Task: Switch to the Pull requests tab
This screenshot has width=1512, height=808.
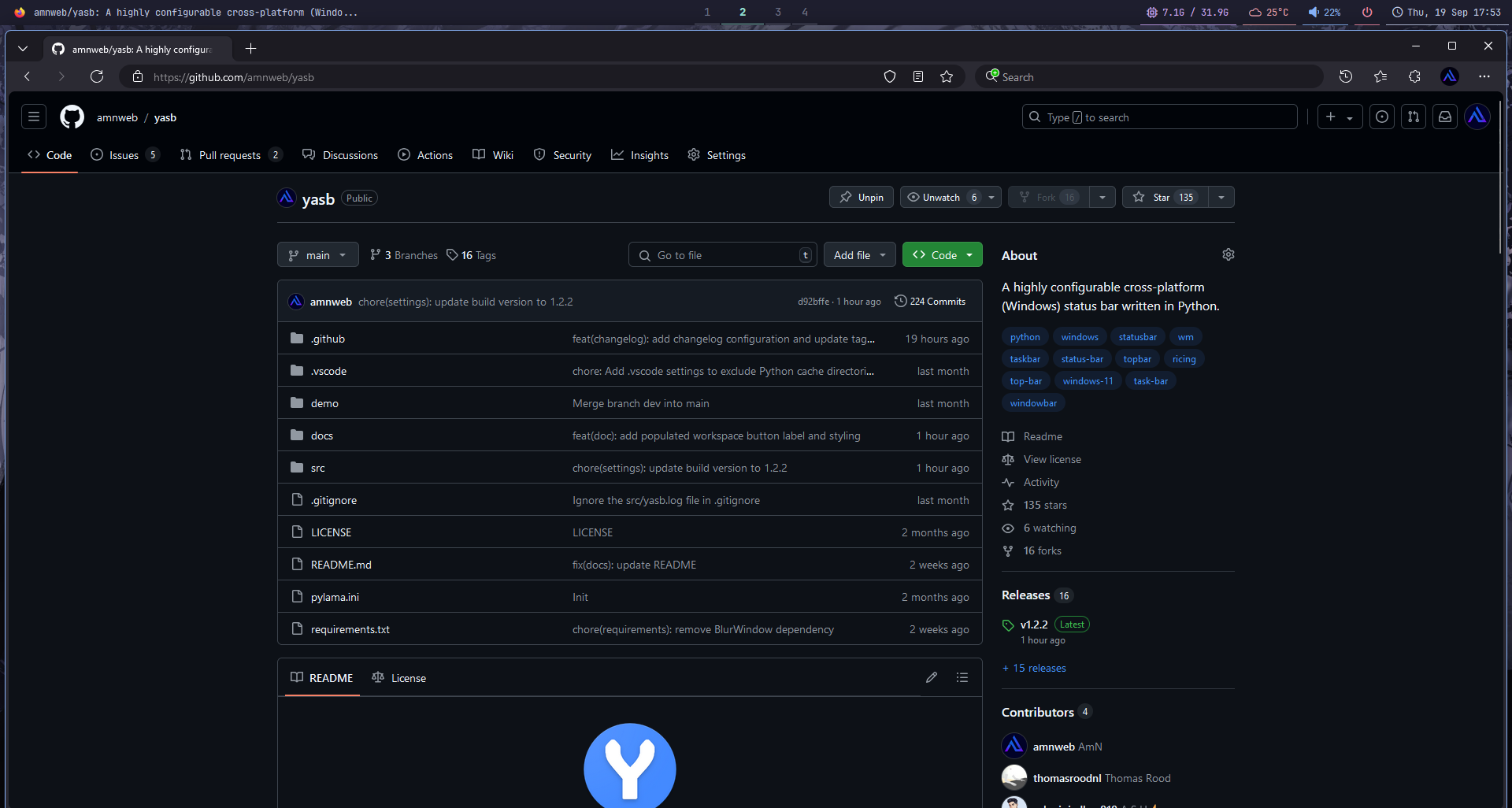Action: click(230, 155)
